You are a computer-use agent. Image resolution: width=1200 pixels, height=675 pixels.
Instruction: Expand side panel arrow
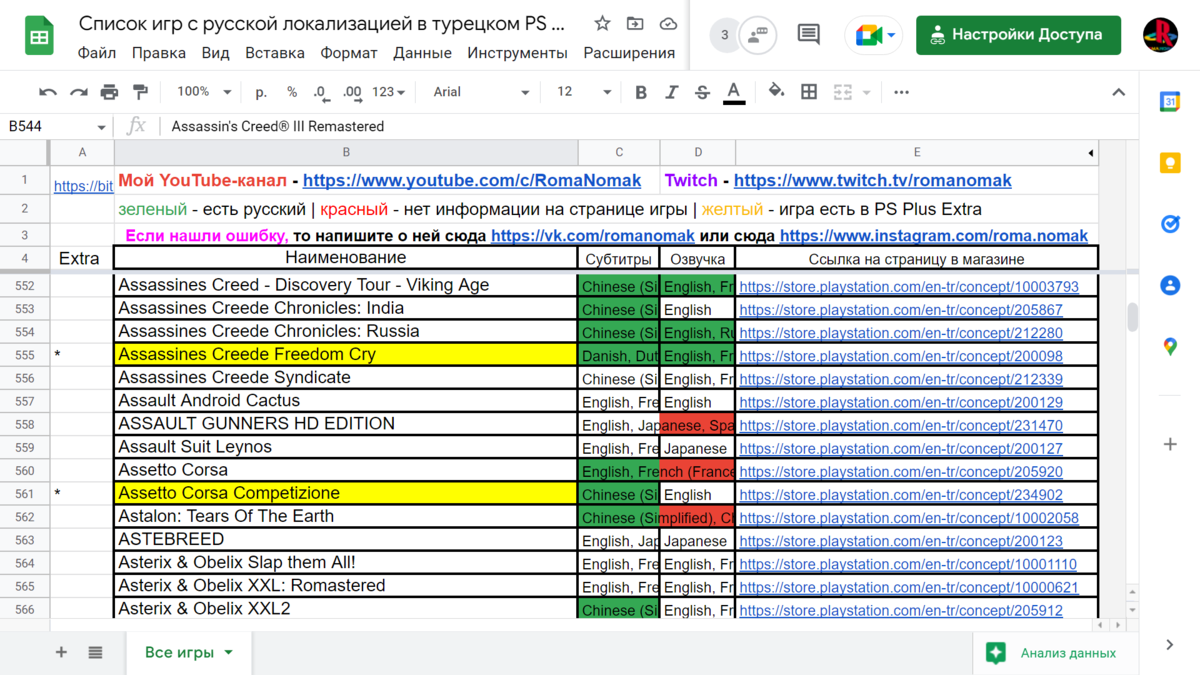1170,645
